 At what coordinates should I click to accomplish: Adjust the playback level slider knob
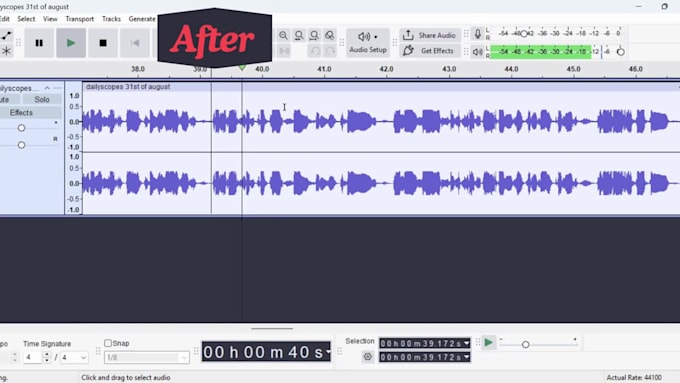click(621, 52)
